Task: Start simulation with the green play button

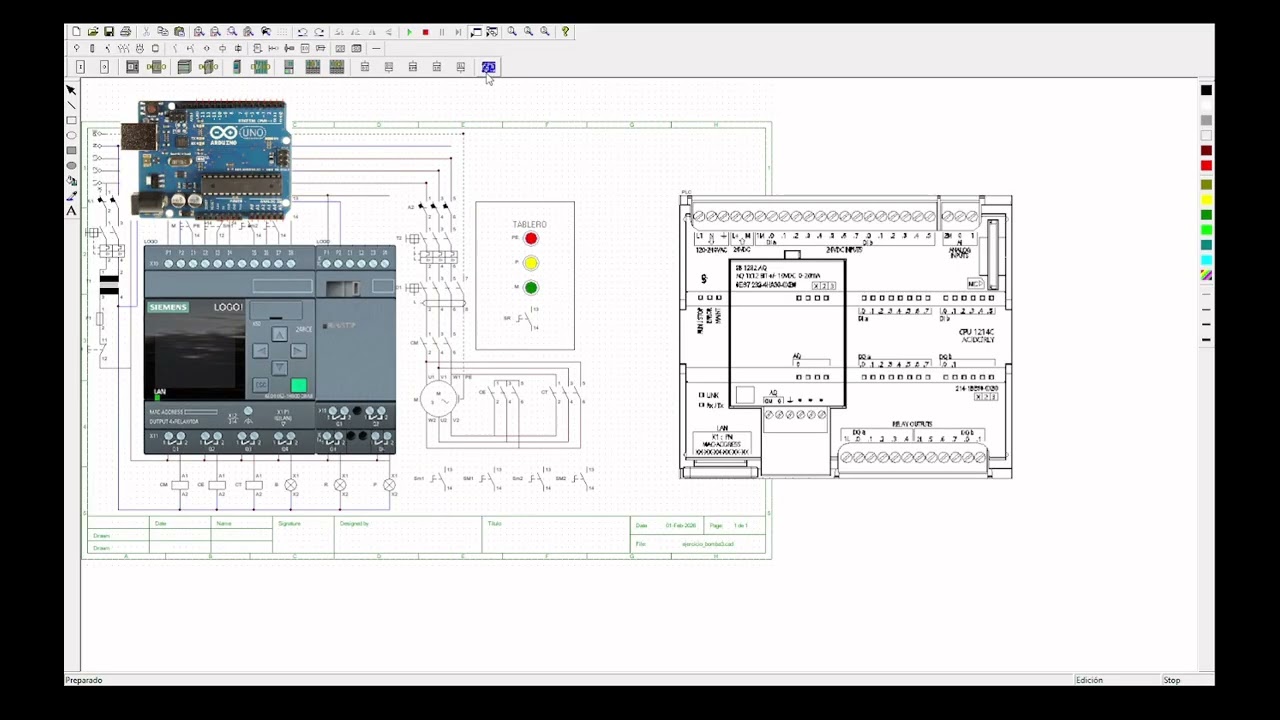Action: (409, 32)
